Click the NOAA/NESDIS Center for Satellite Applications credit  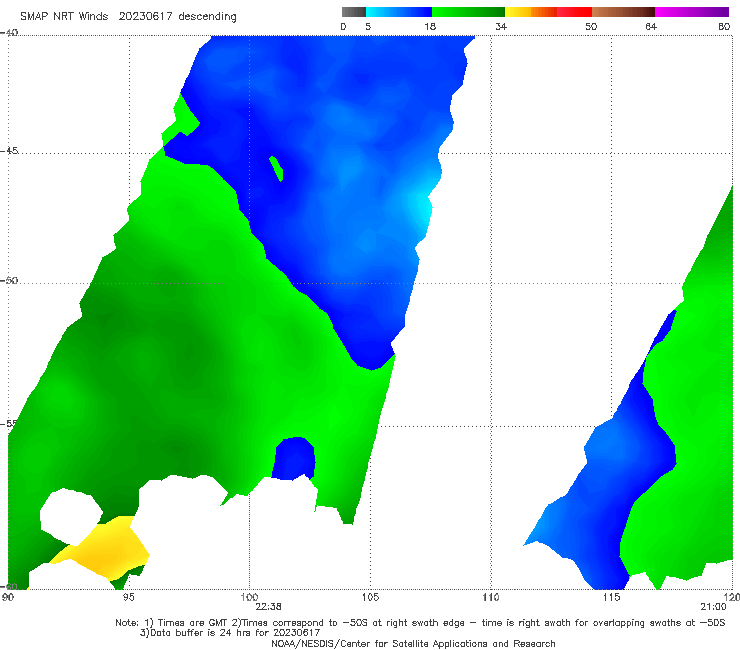[x=413, y=643]
